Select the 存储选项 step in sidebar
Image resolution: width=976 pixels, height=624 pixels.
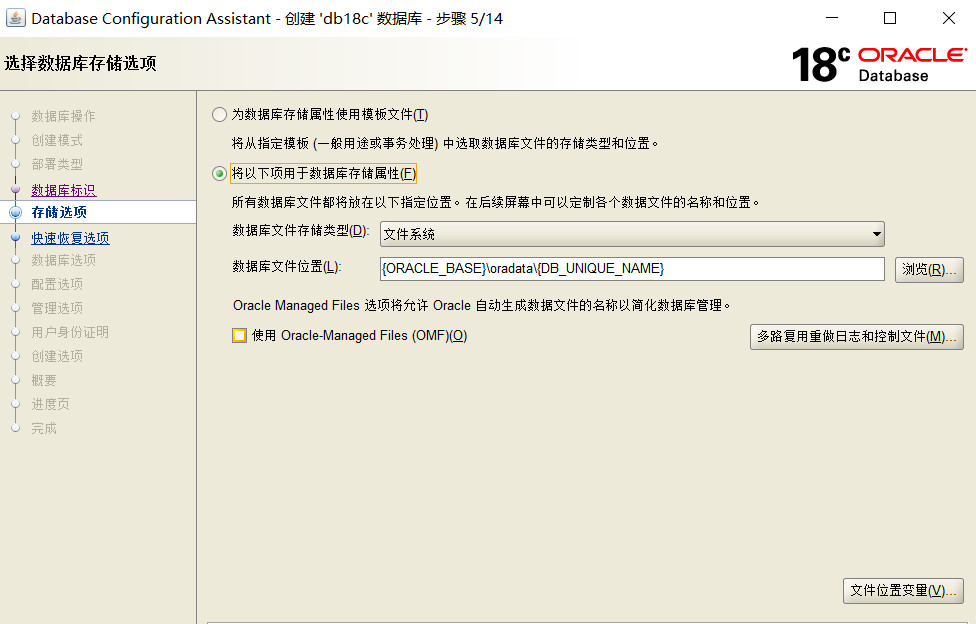click(59, 212)
